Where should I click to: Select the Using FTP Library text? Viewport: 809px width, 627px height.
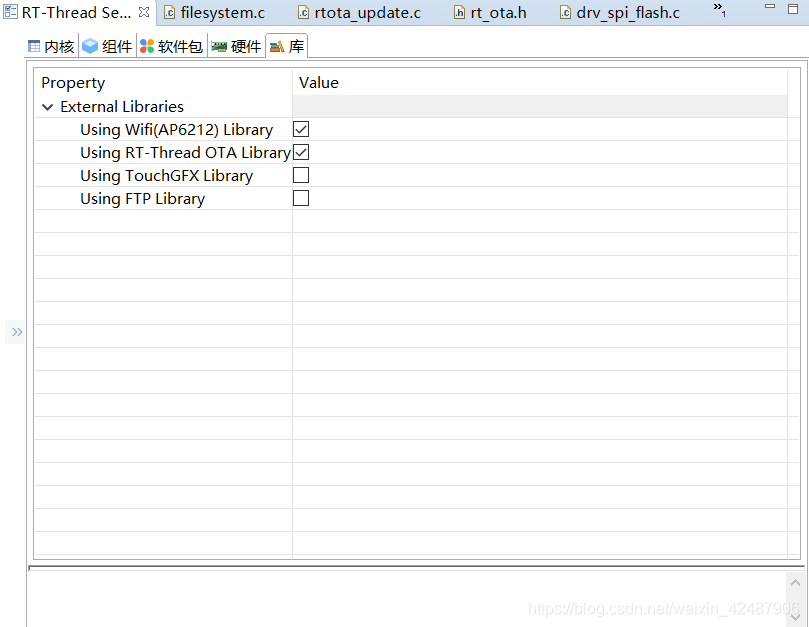(142, 199)
